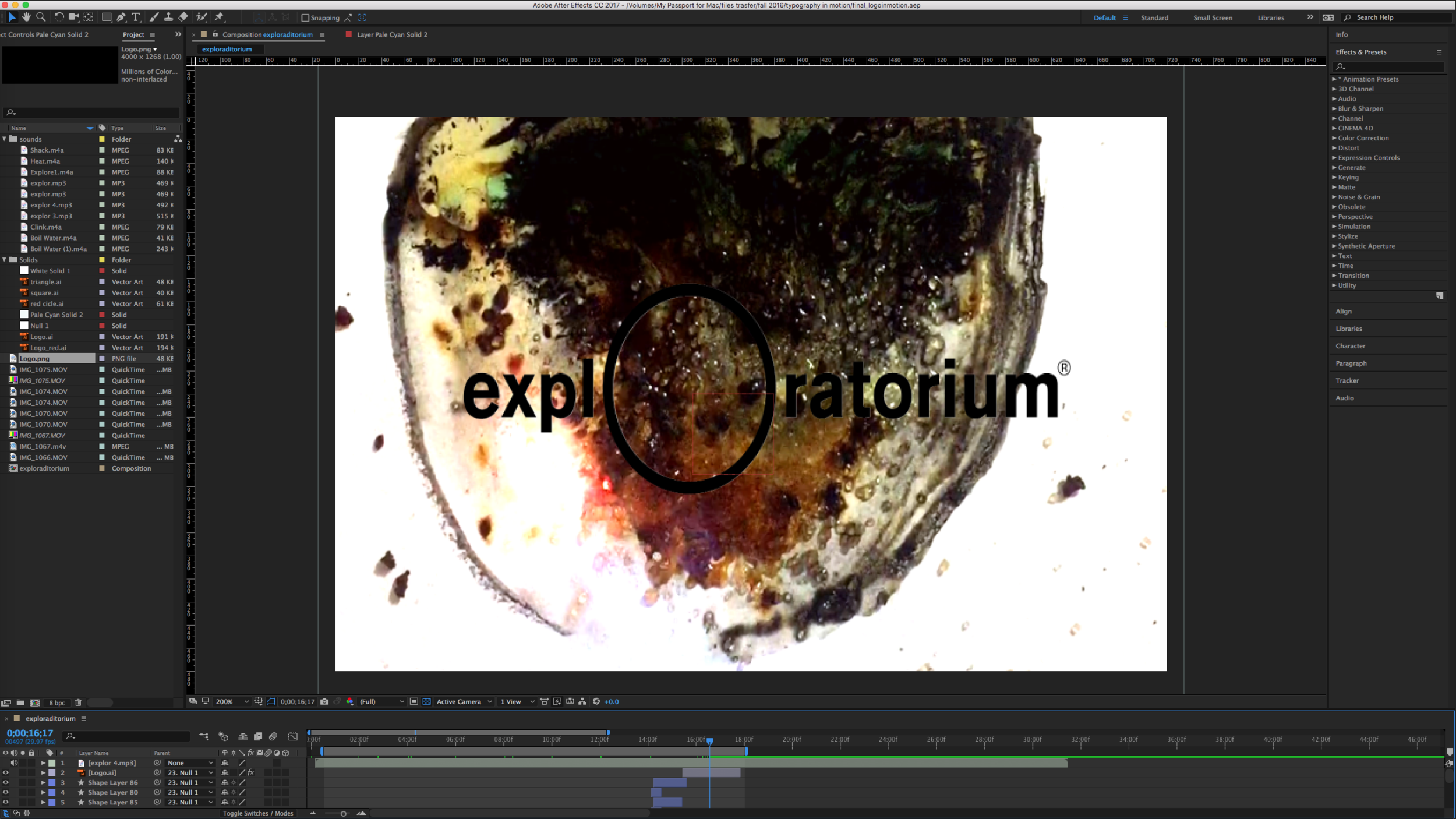This screenshot has height=819, width=1456.
Task: Create new composition icon in Project panel
Action: [x=35, y=702]
